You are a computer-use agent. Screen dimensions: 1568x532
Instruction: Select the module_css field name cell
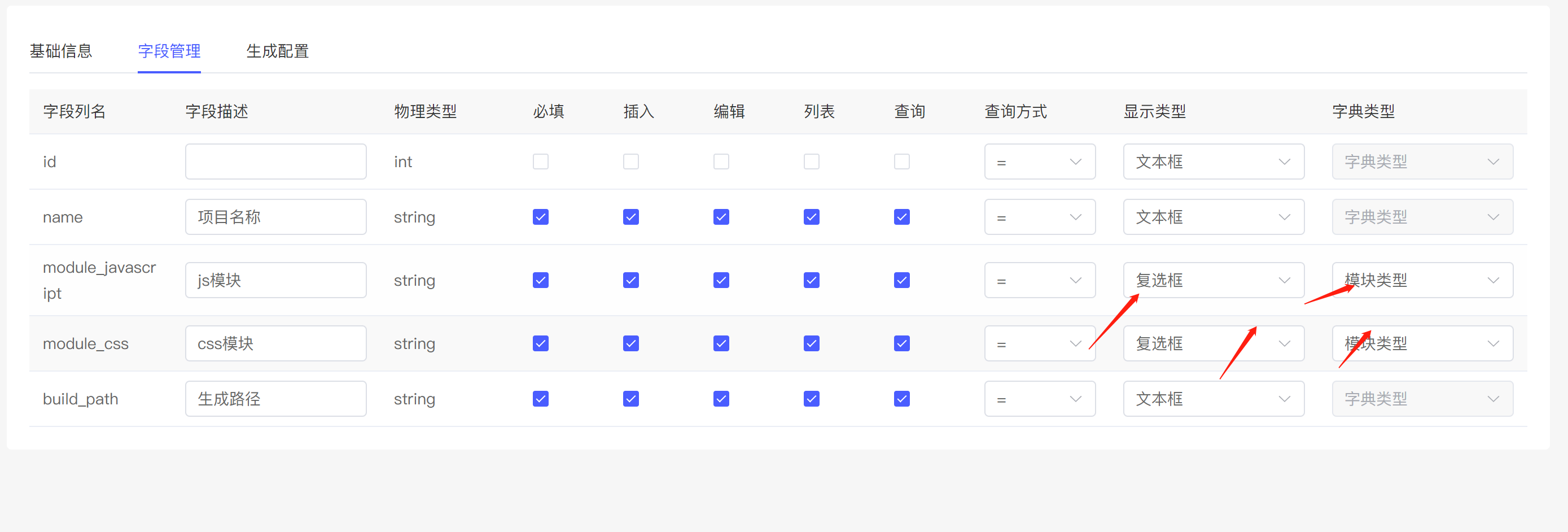85,343
